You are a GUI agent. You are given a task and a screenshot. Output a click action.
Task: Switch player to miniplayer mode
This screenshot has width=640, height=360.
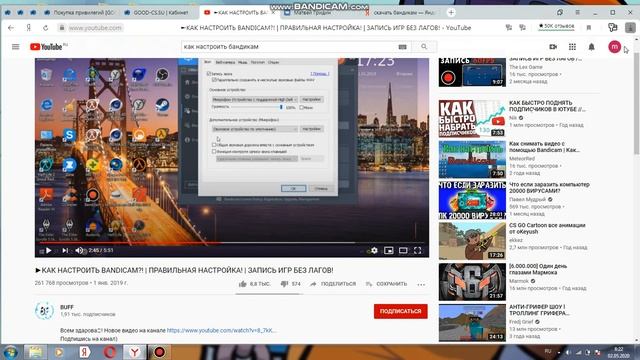(389, 251)
